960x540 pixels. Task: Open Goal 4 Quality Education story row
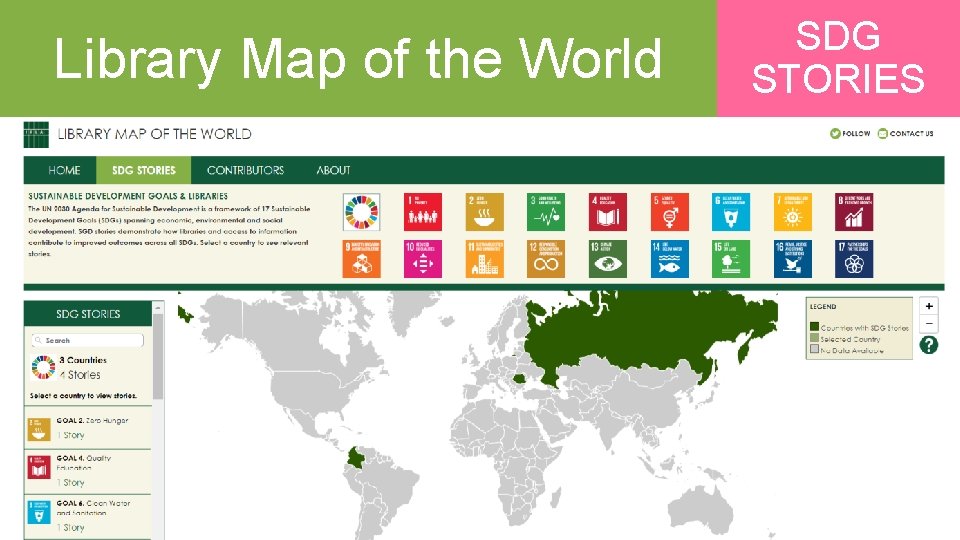[x=88, y=471]
